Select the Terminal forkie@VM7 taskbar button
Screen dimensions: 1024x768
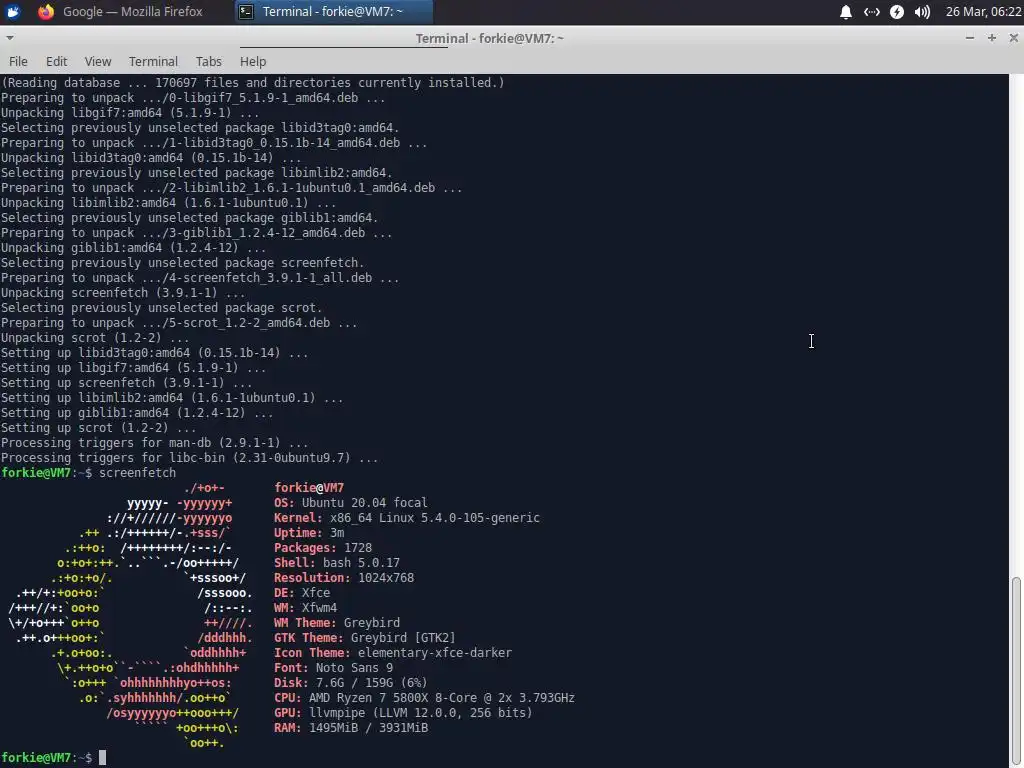point(333,12)
